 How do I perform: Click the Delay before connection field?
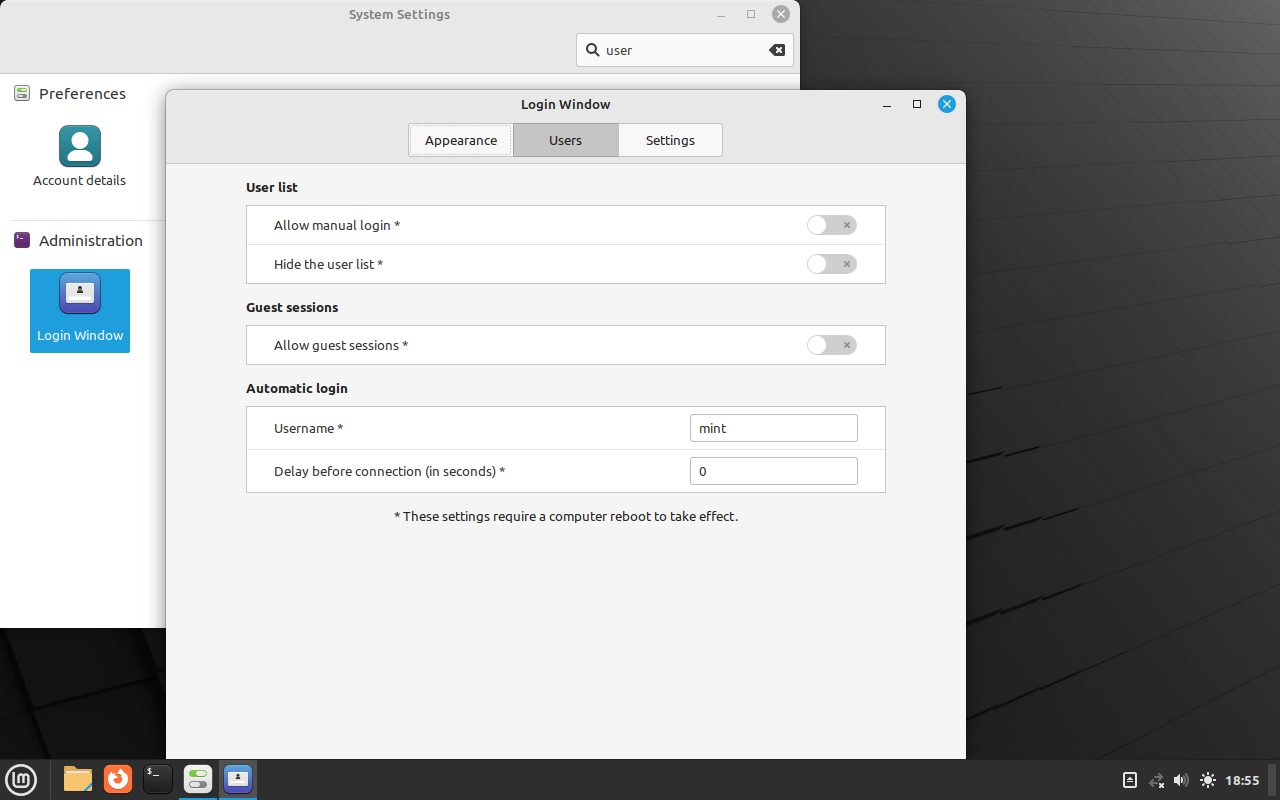pos(773,471)
